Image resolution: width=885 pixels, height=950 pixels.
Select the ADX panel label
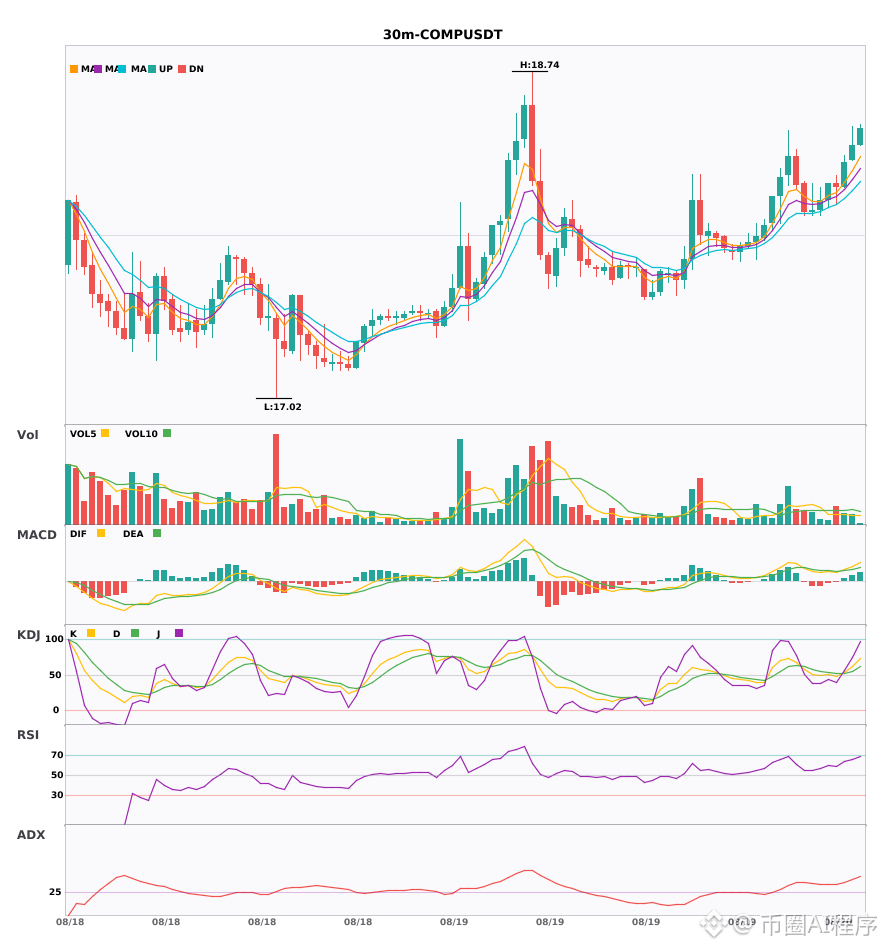(x=31, y=835)
